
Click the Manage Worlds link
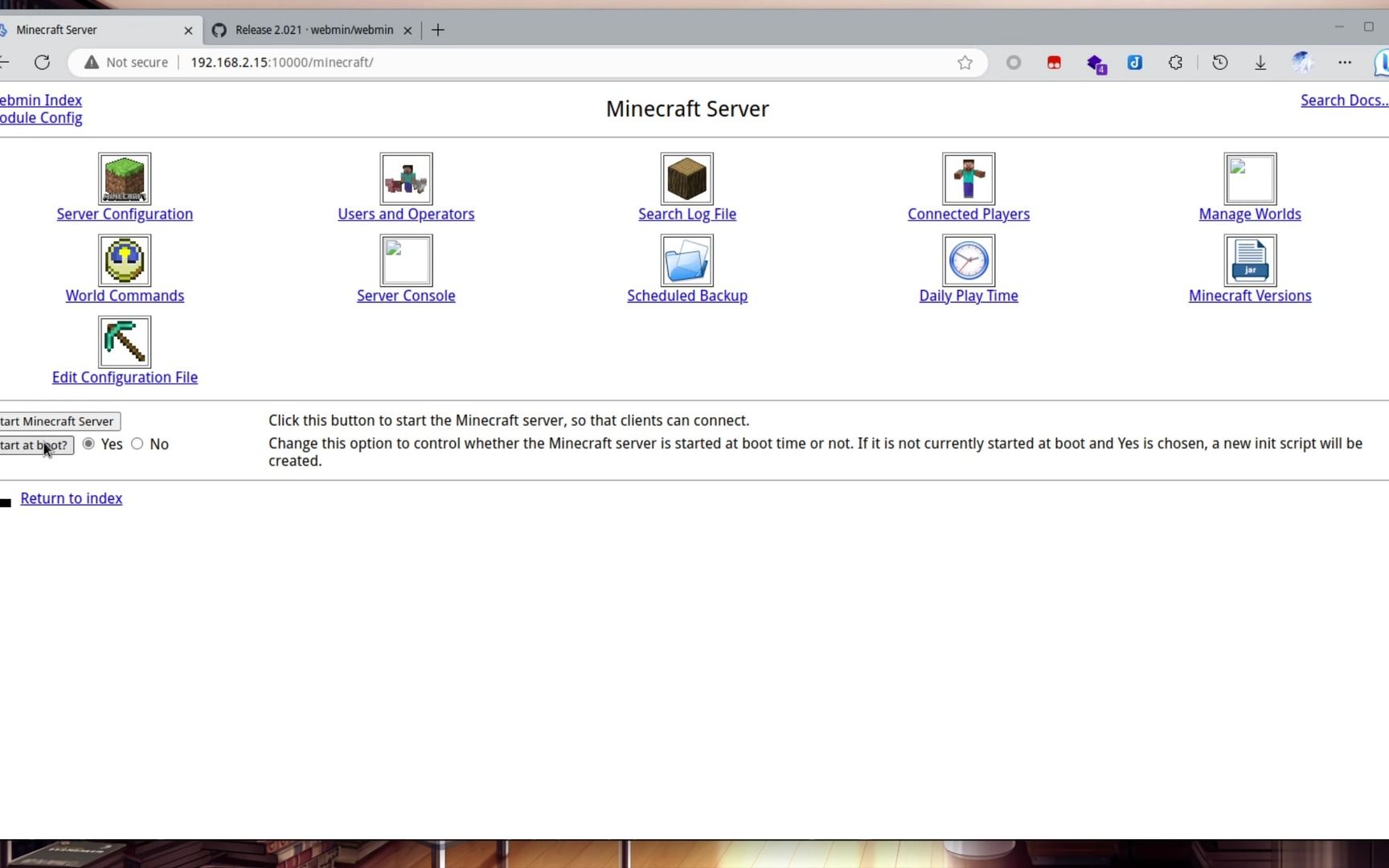(1250, 214)
